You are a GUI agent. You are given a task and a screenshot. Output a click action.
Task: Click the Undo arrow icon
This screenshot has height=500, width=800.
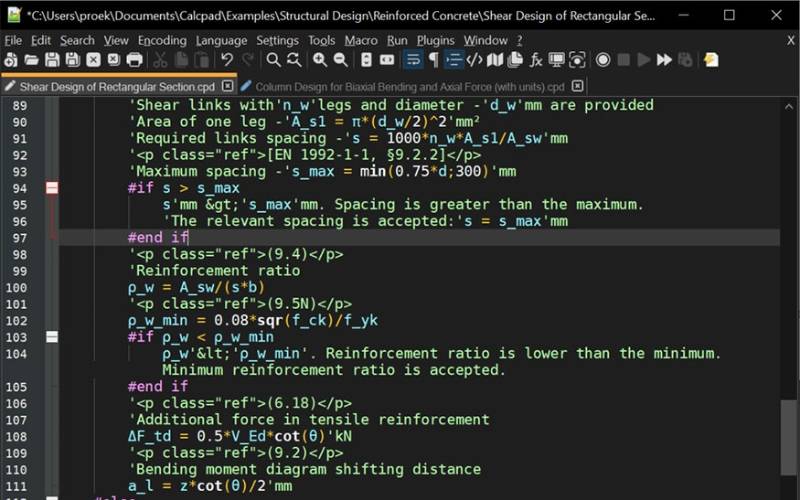(x=227, y=61)
